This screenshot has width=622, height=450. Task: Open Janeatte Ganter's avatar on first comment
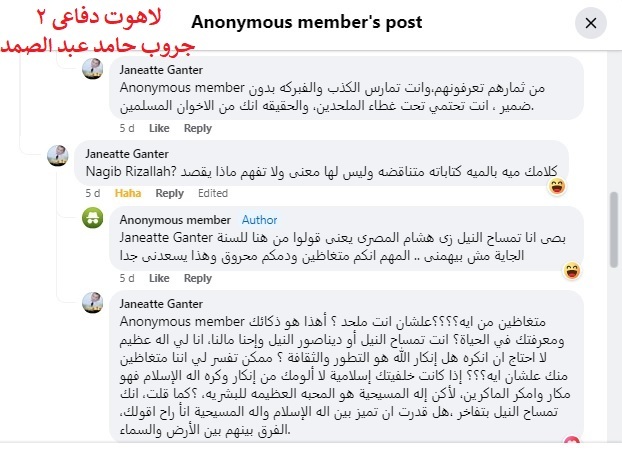(x=92, y=69)
